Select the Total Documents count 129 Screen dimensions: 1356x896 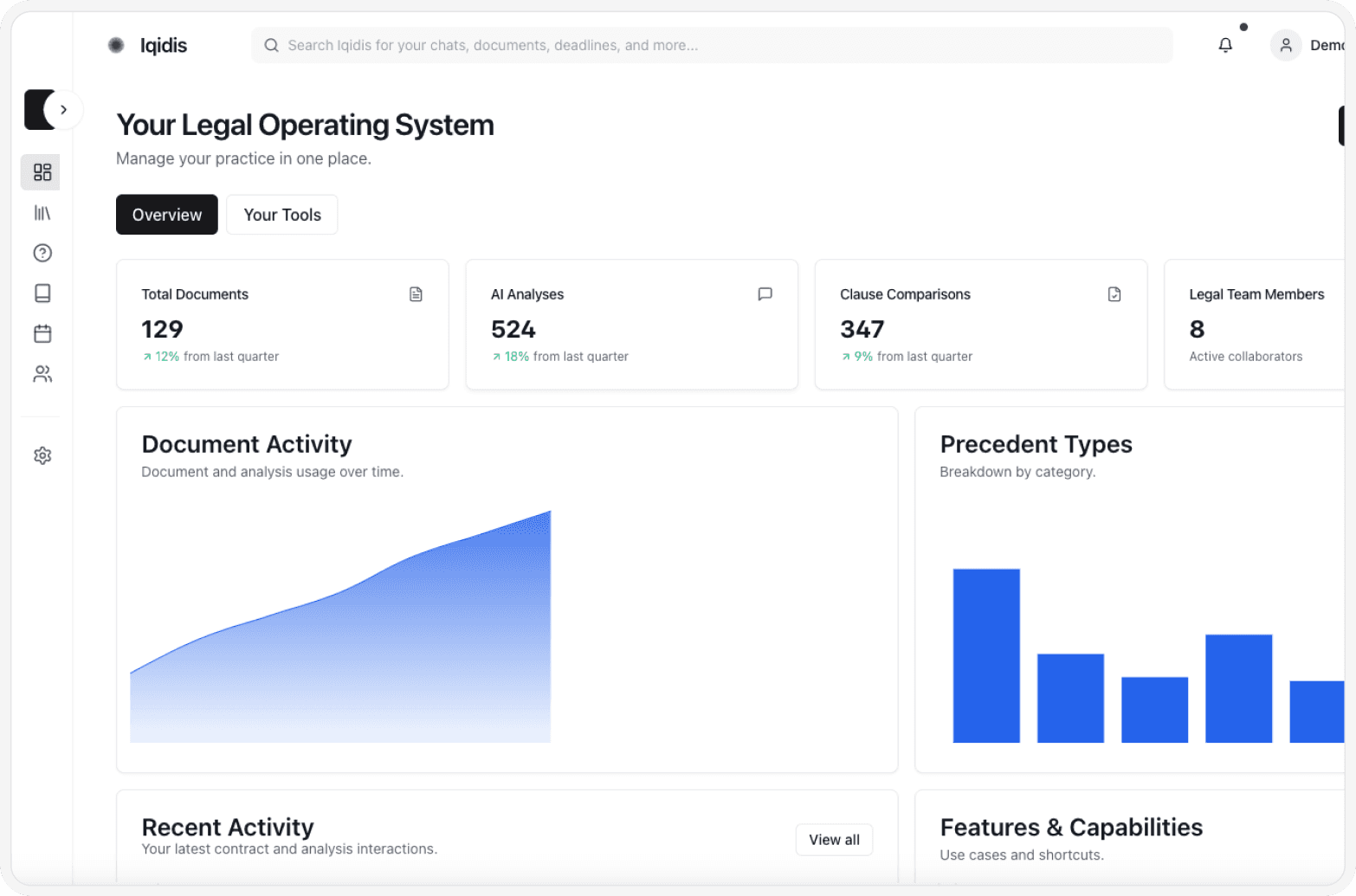(162, 329)
